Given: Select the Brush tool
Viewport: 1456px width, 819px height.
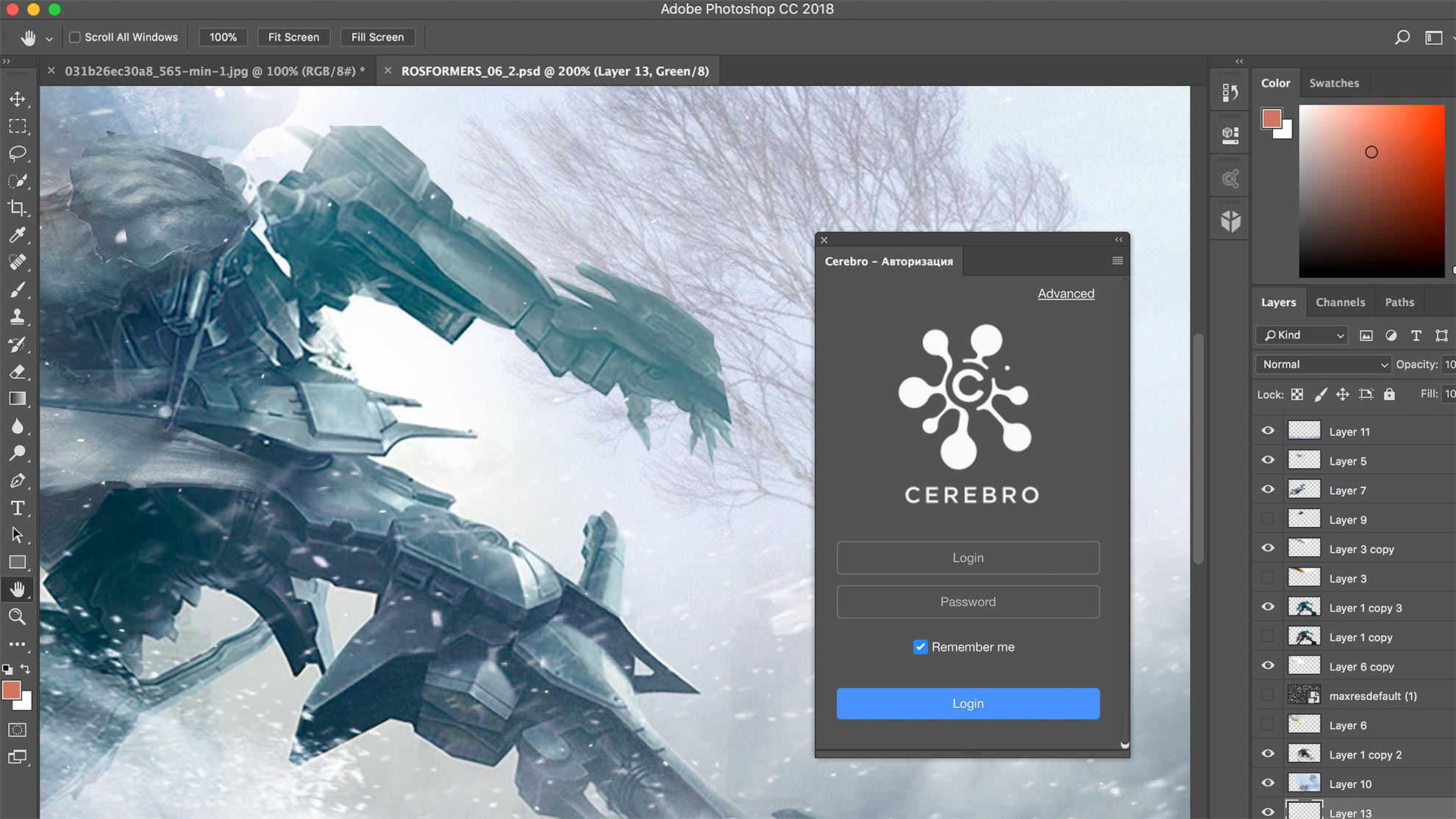Looking at the screenshot, I should (17, 290).
